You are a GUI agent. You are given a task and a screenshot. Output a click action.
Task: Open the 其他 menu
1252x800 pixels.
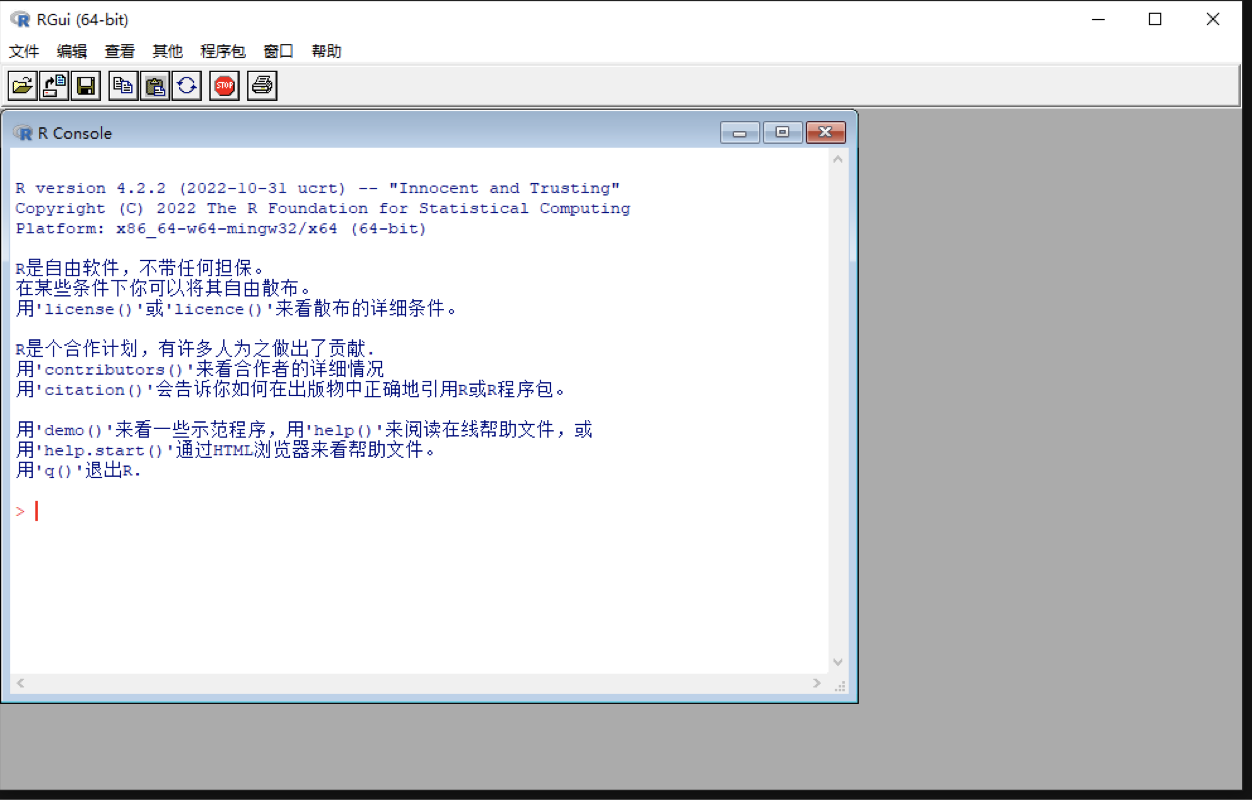click(x=168, y=51)
